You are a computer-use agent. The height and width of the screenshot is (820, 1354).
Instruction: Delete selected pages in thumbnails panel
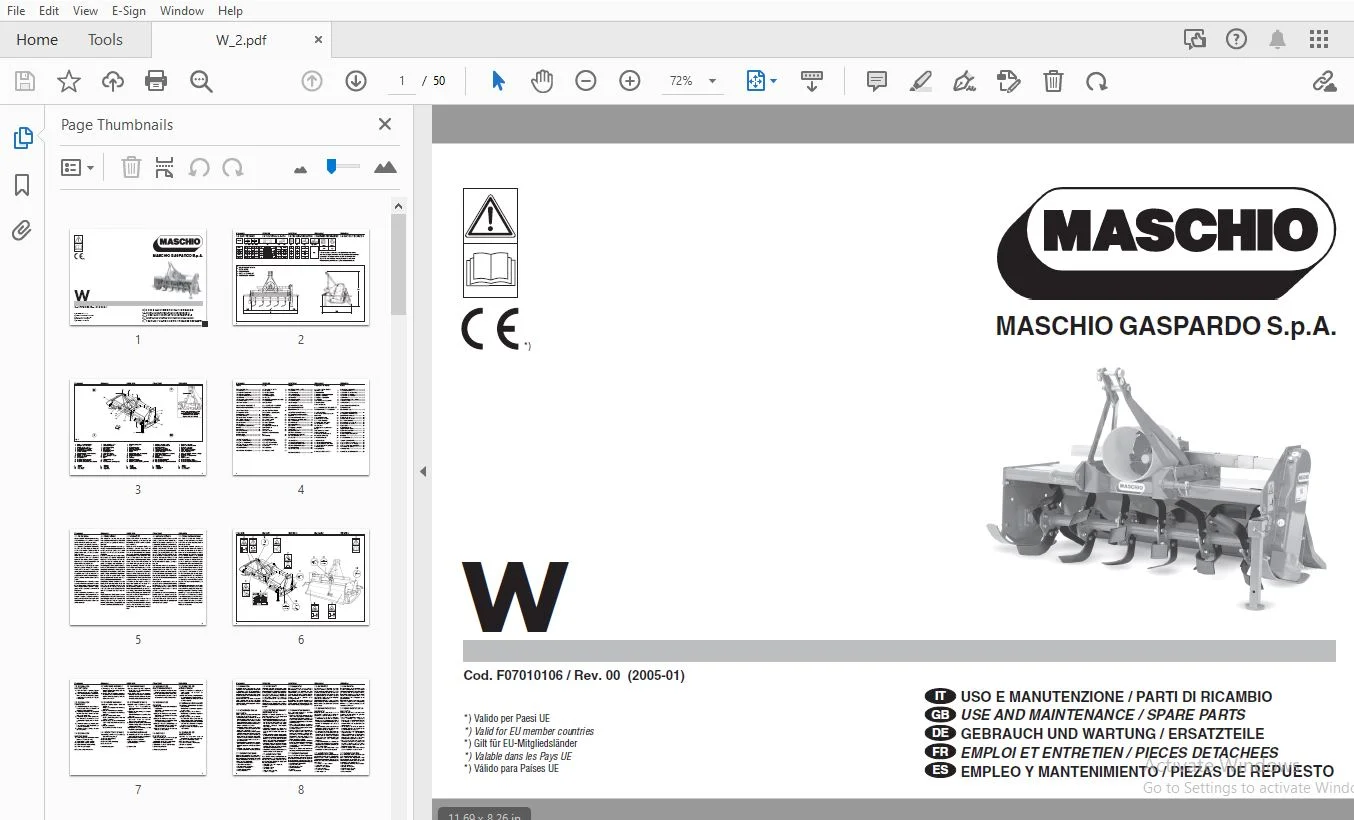point(131,167)
